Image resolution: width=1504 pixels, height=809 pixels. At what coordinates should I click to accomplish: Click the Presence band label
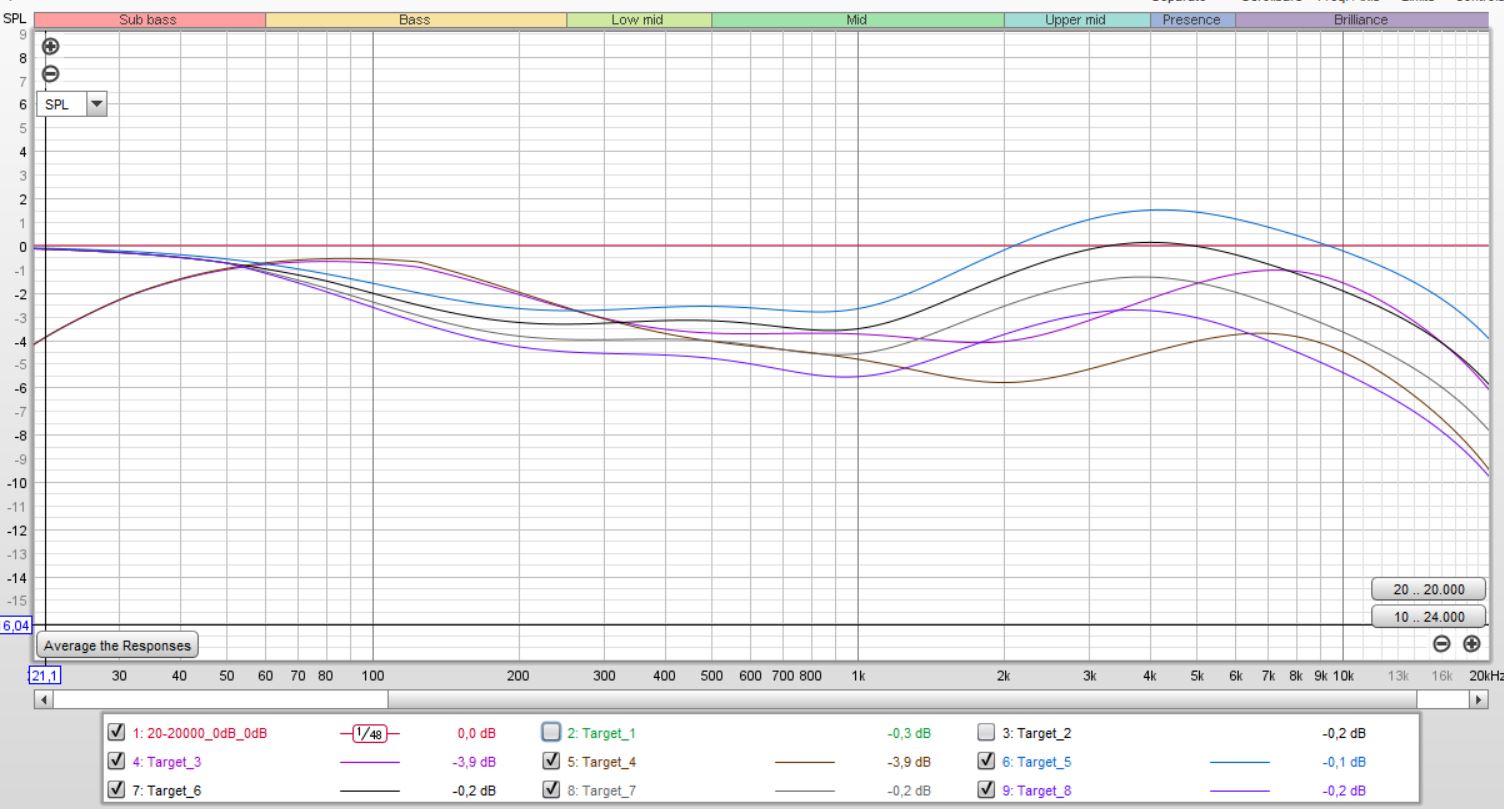point(1191,19)
